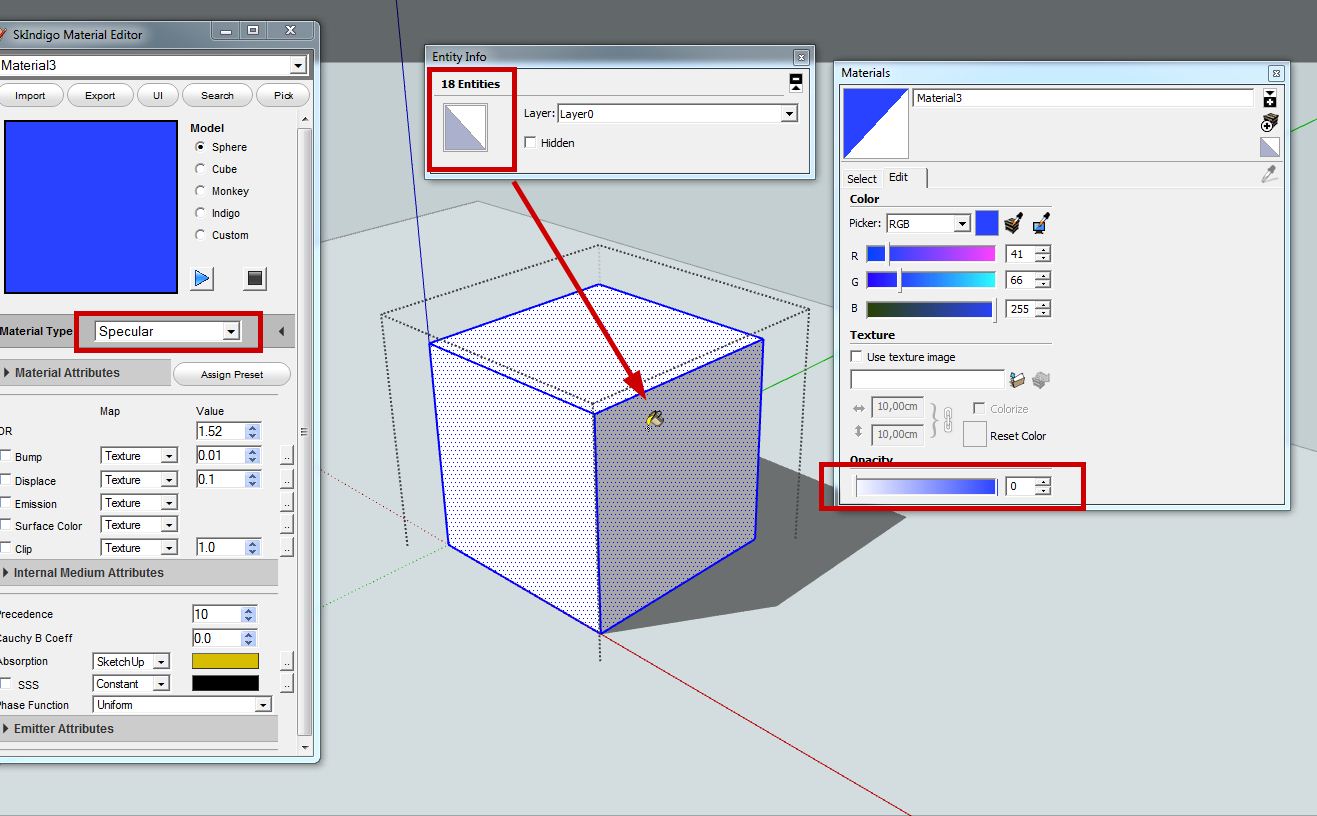This screenshot has width=1317, height=816.
Task: Click the Match Color on Screen icon
Action: (x=1041, y=223)
